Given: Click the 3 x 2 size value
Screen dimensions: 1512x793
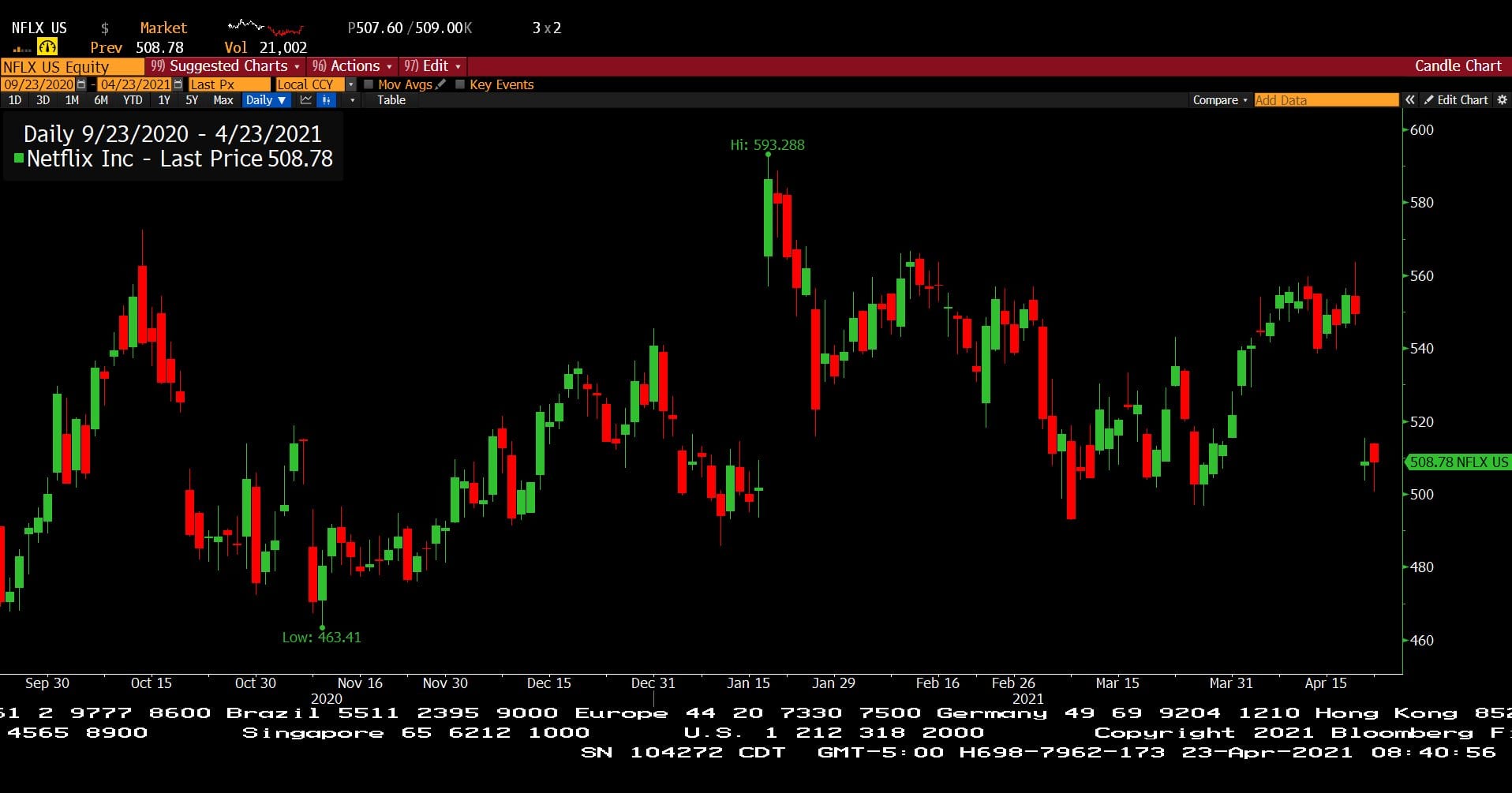Looking at the screenshot, I should coord(547,28).
